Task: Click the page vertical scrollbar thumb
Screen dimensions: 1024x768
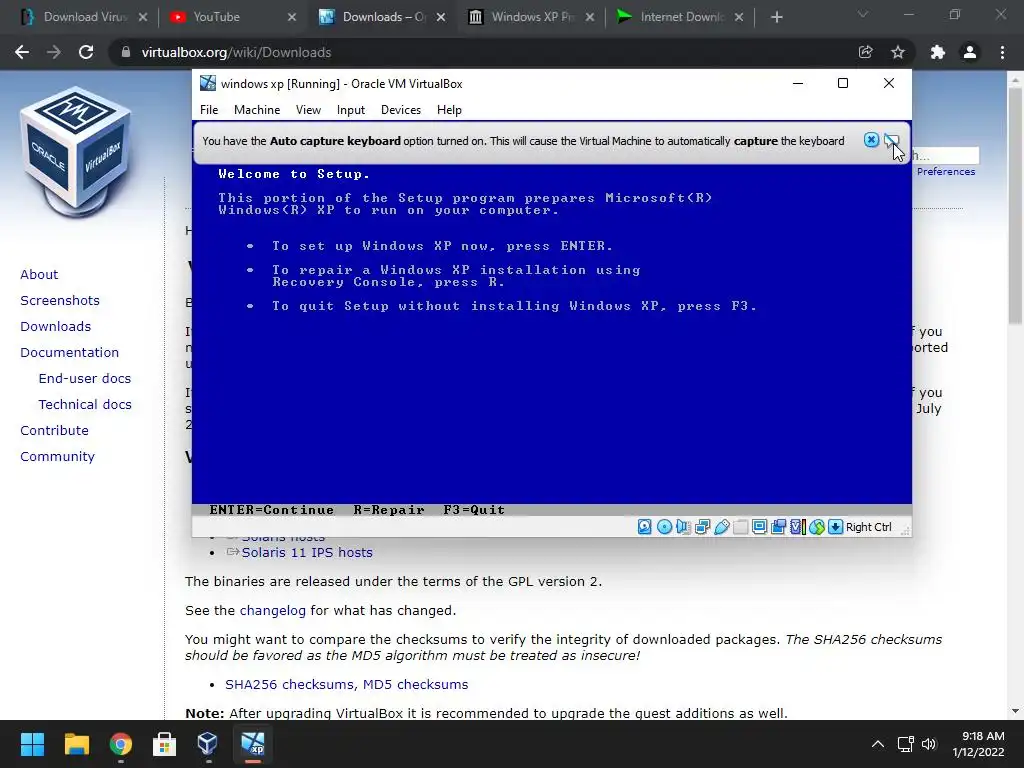Action: click(1015, 206)
